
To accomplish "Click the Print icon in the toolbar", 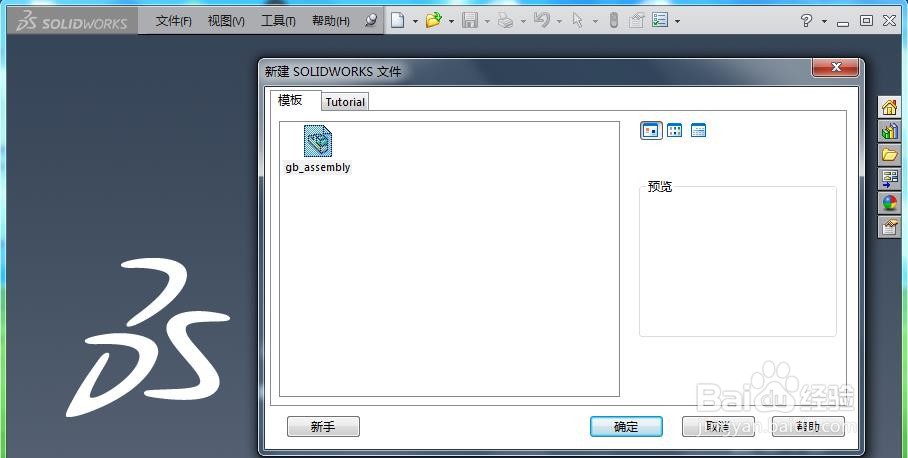I will coord(506,21).
